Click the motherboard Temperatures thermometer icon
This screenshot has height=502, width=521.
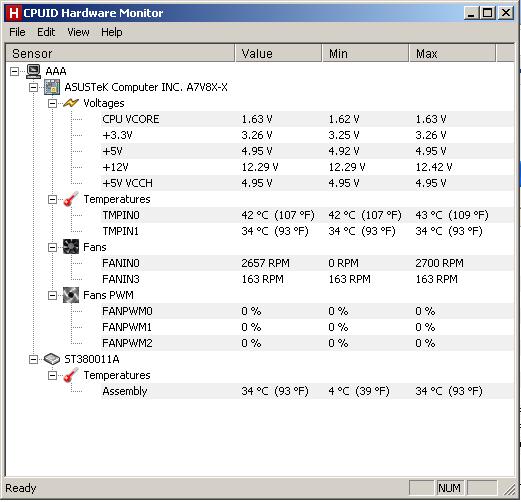point(71,199)
